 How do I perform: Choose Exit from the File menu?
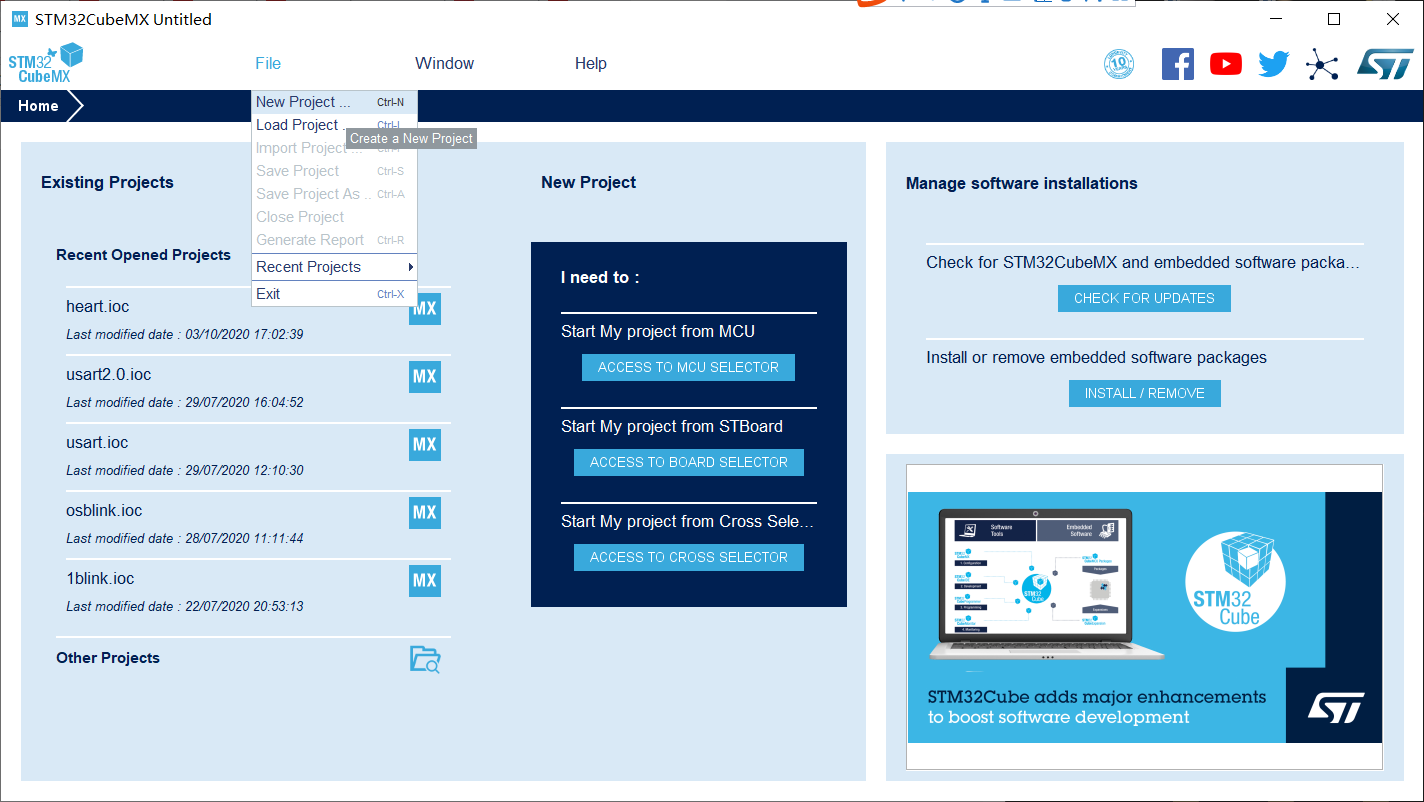pos(334,294)
